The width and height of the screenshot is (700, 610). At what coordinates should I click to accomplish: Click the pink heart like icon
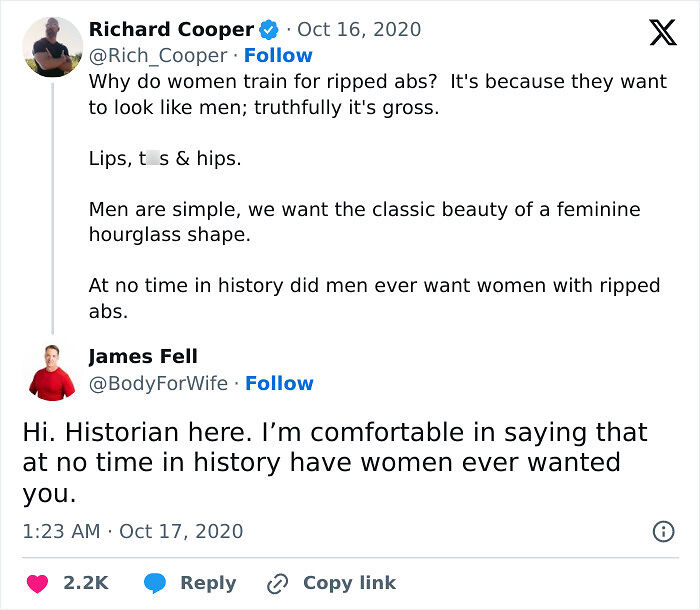37,584
